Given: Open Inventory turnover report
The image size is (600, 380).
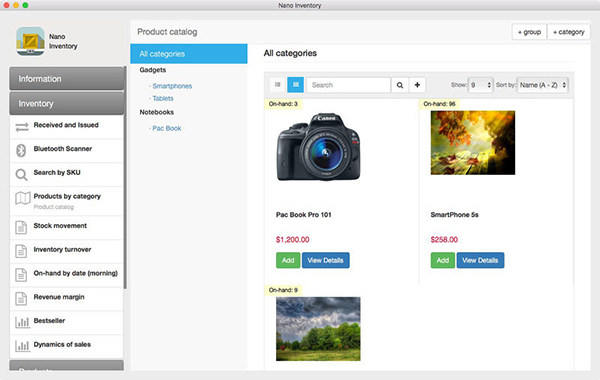Looking at the screenshot, I should point(67,251).
